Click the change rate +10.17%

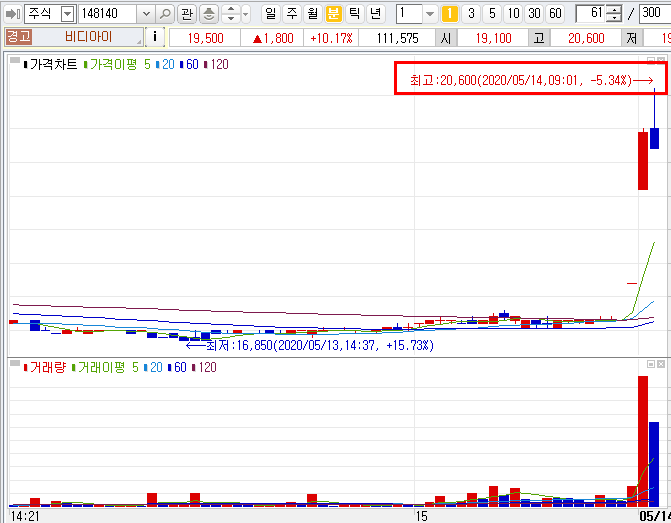pyautogui.click(x=331, y=39)
